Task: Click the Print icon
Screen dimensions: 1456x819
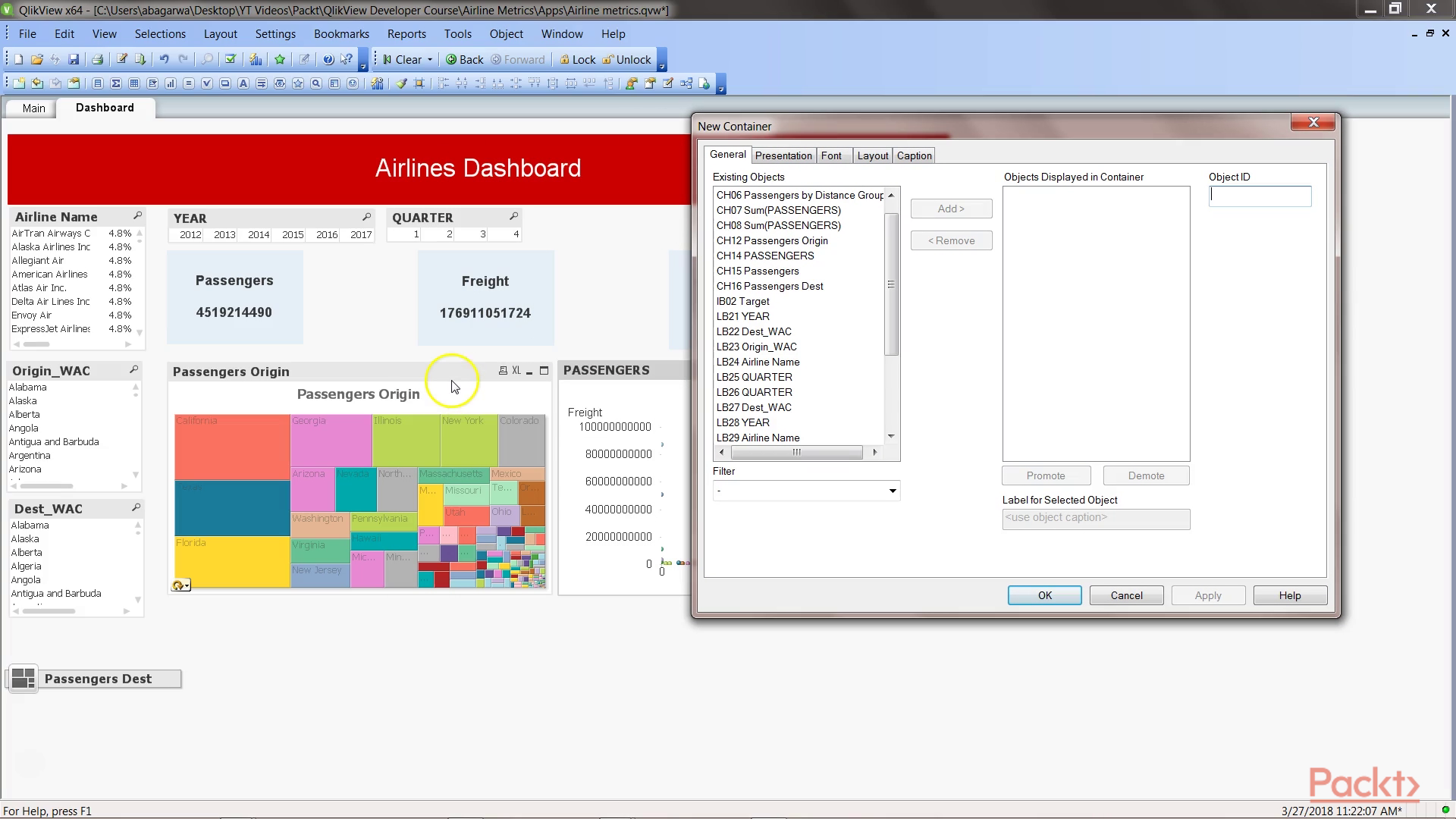Action: tap(97, 59)
